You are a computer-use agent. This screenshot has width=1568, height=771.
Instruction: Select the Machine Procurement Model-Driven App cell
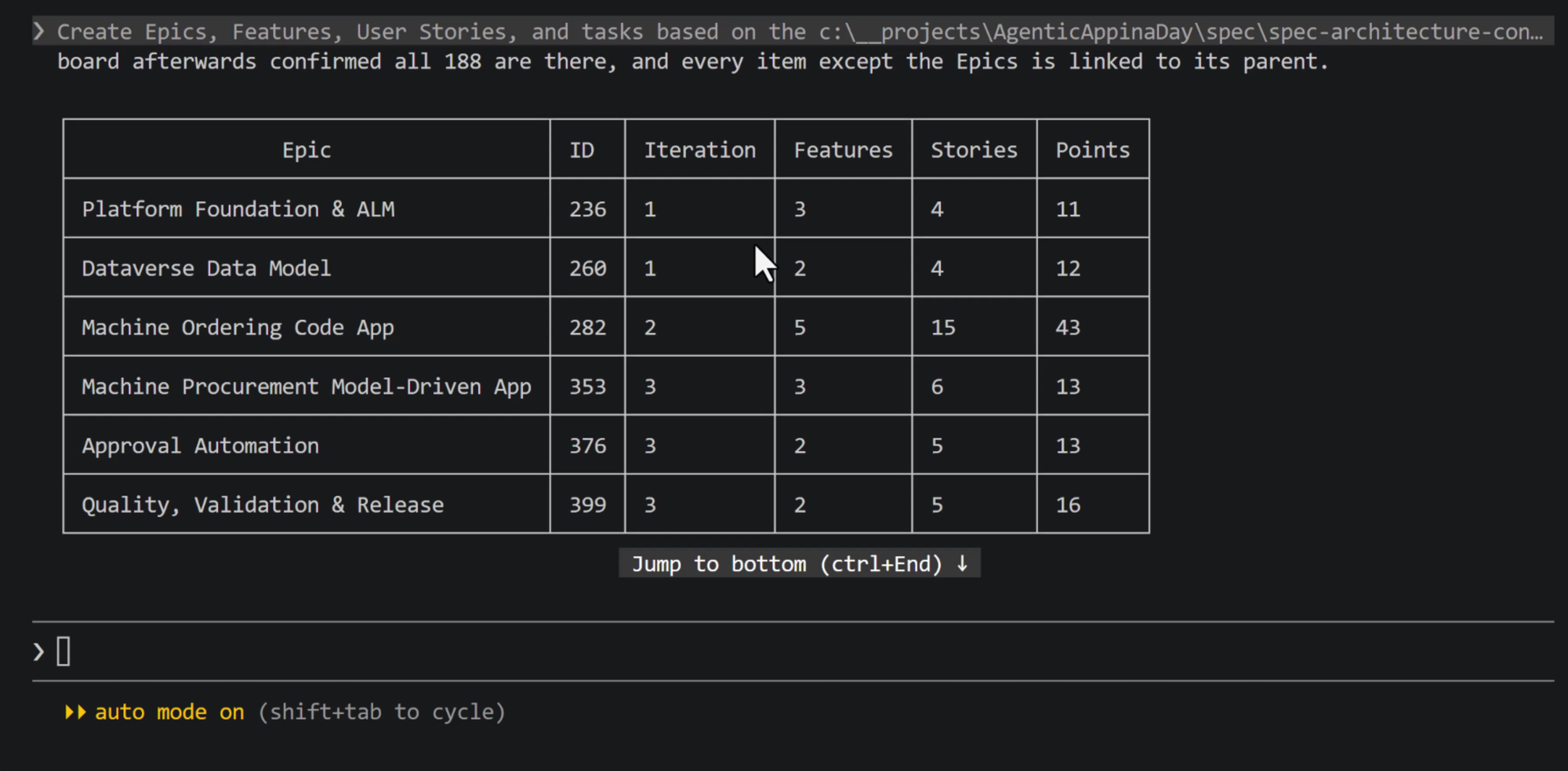(307, 386)
